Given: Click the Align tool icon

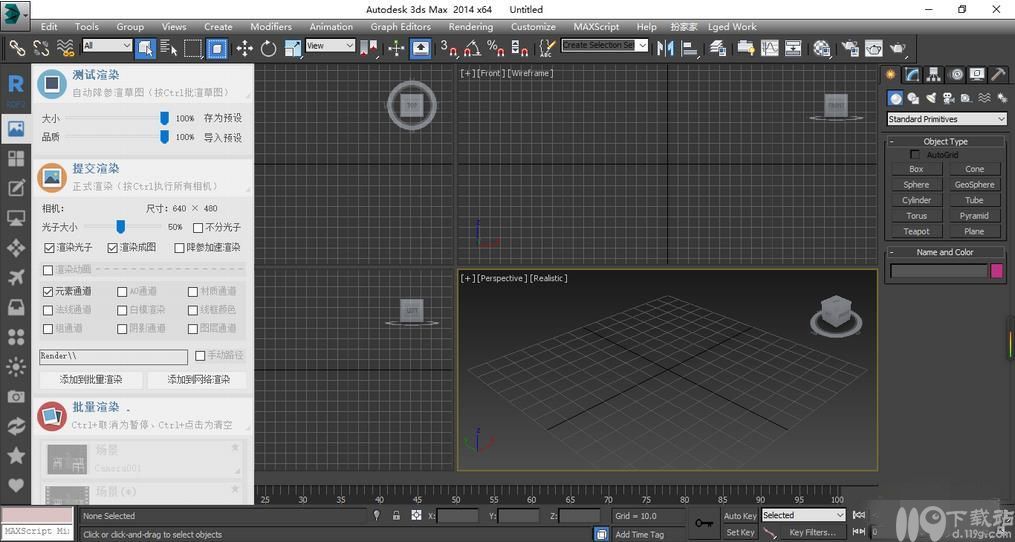Looking at the screenshot, I should (x=690, y=47).
